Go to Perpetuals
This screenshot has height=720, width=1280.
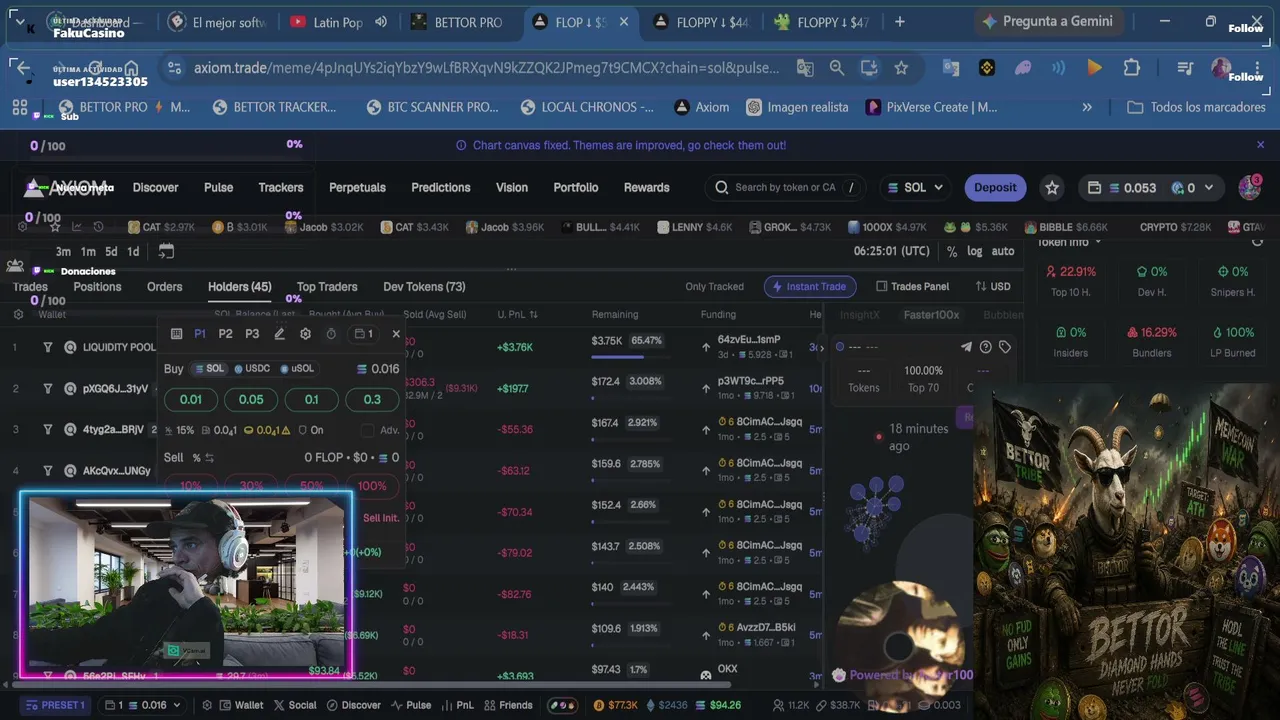pos(357,187)
